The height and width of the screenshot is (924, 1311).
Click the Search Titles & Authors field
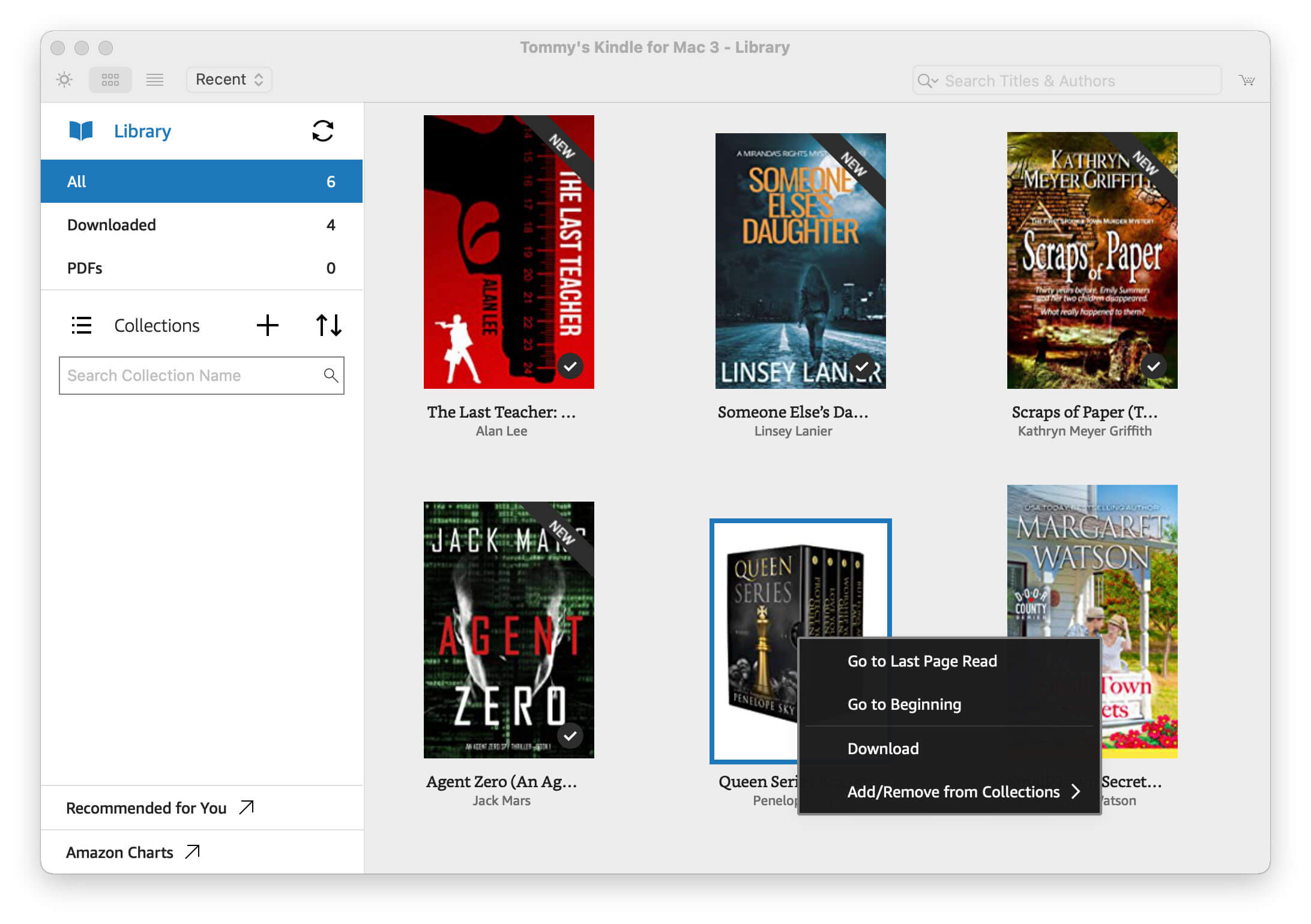coord(1067,80)
